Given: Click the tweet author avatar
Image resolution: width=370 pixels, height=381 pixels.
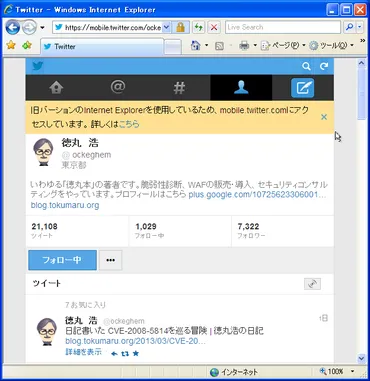Looking at the screenshot, I should pyautogui.click(x=47, y=331).
